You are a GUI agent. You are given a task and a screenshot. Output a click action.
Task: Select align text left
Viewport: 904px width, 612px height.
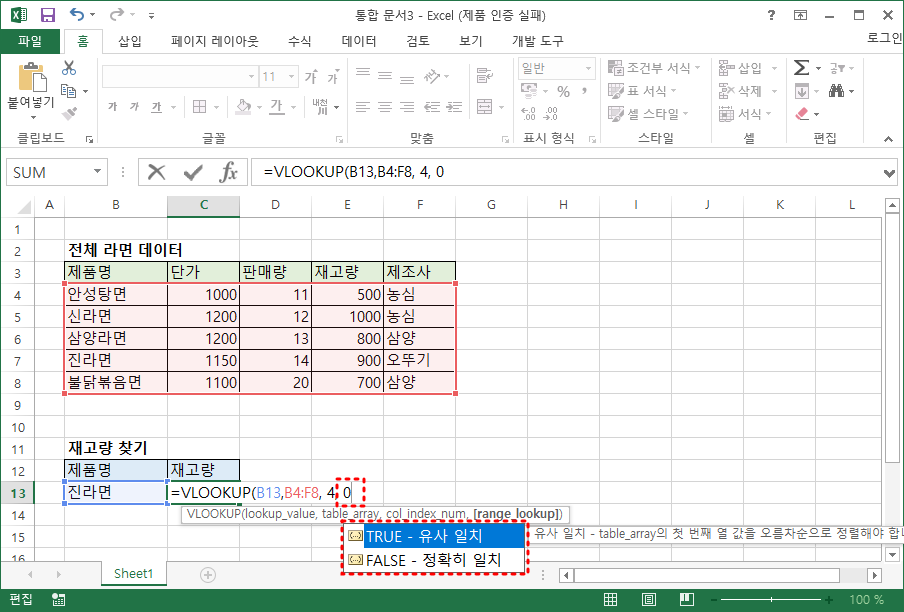coord(363,107)
